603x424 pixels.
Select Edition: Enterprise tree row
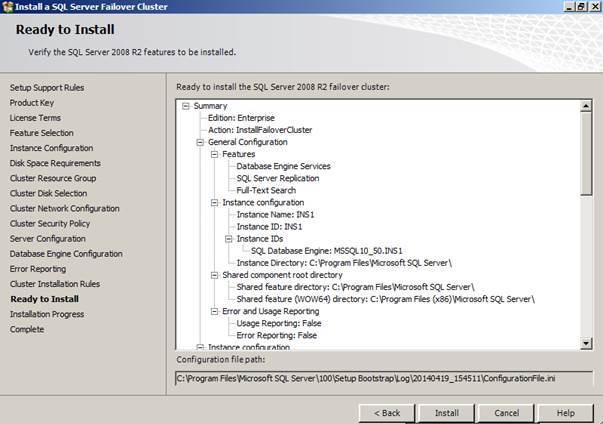tap(242, 118)
